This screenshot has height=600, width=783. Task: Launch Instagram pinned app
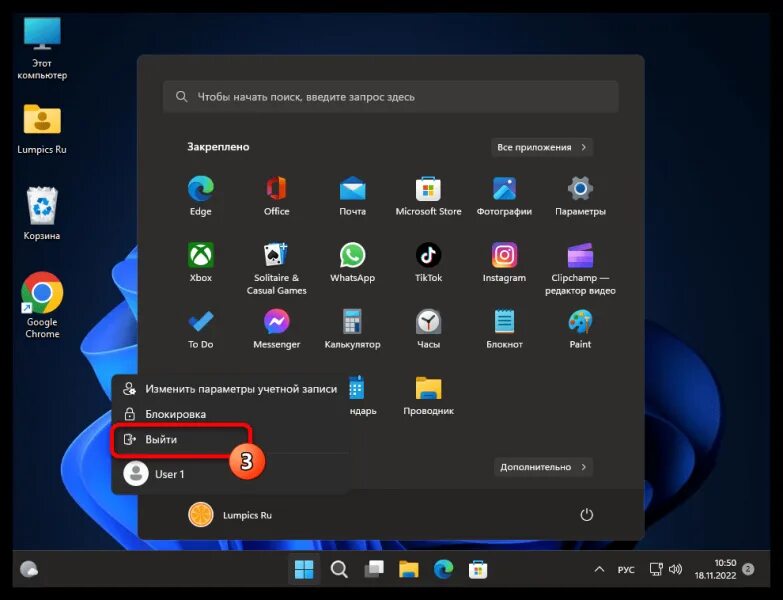coord(504,262)
